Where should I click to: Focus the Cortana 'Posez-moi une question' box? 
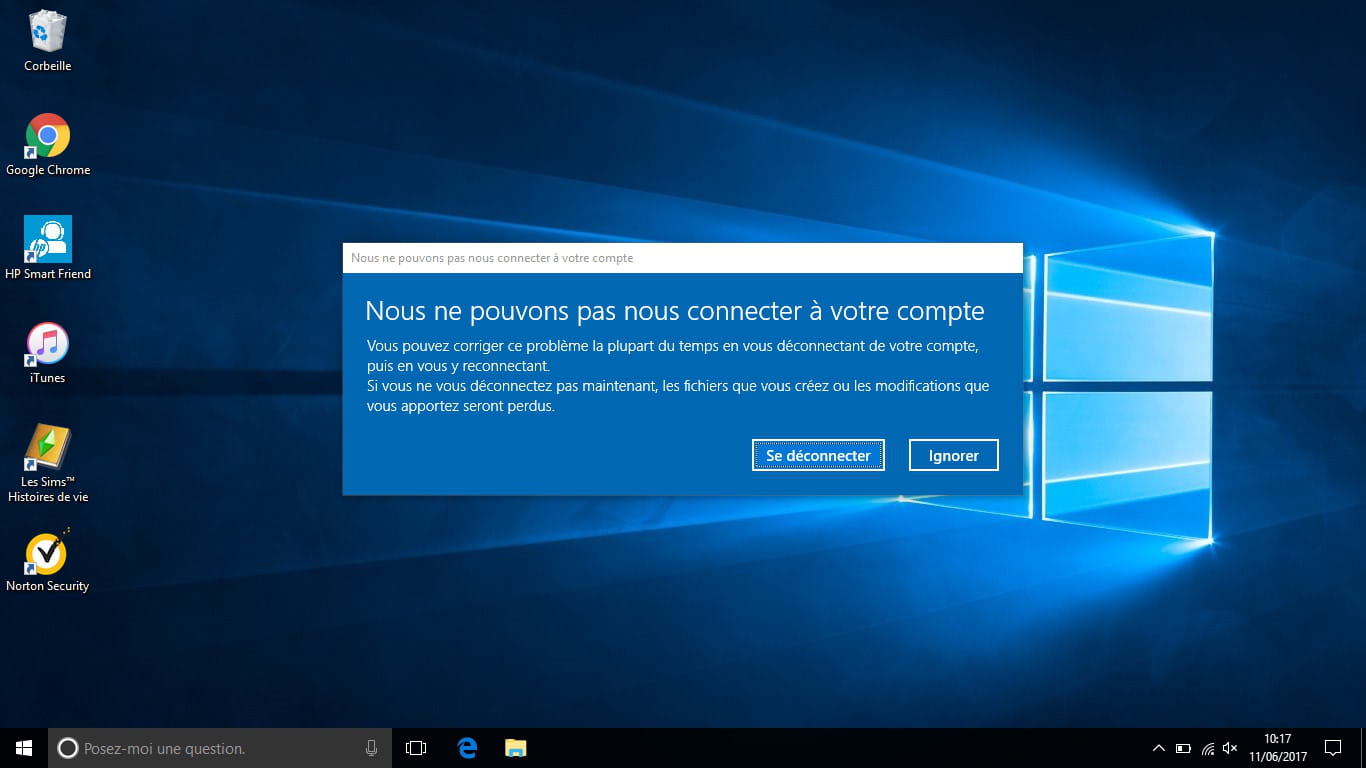220,748
